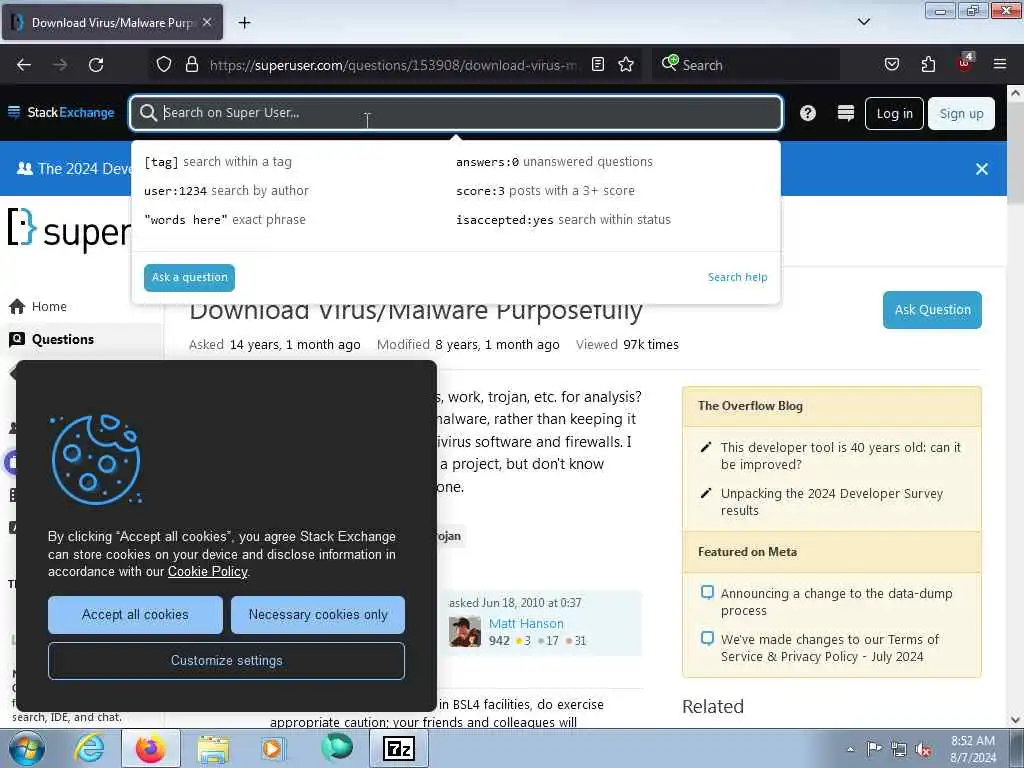Open the Pocket save icon
The image size is (1024, 768).
click(891, 65)
